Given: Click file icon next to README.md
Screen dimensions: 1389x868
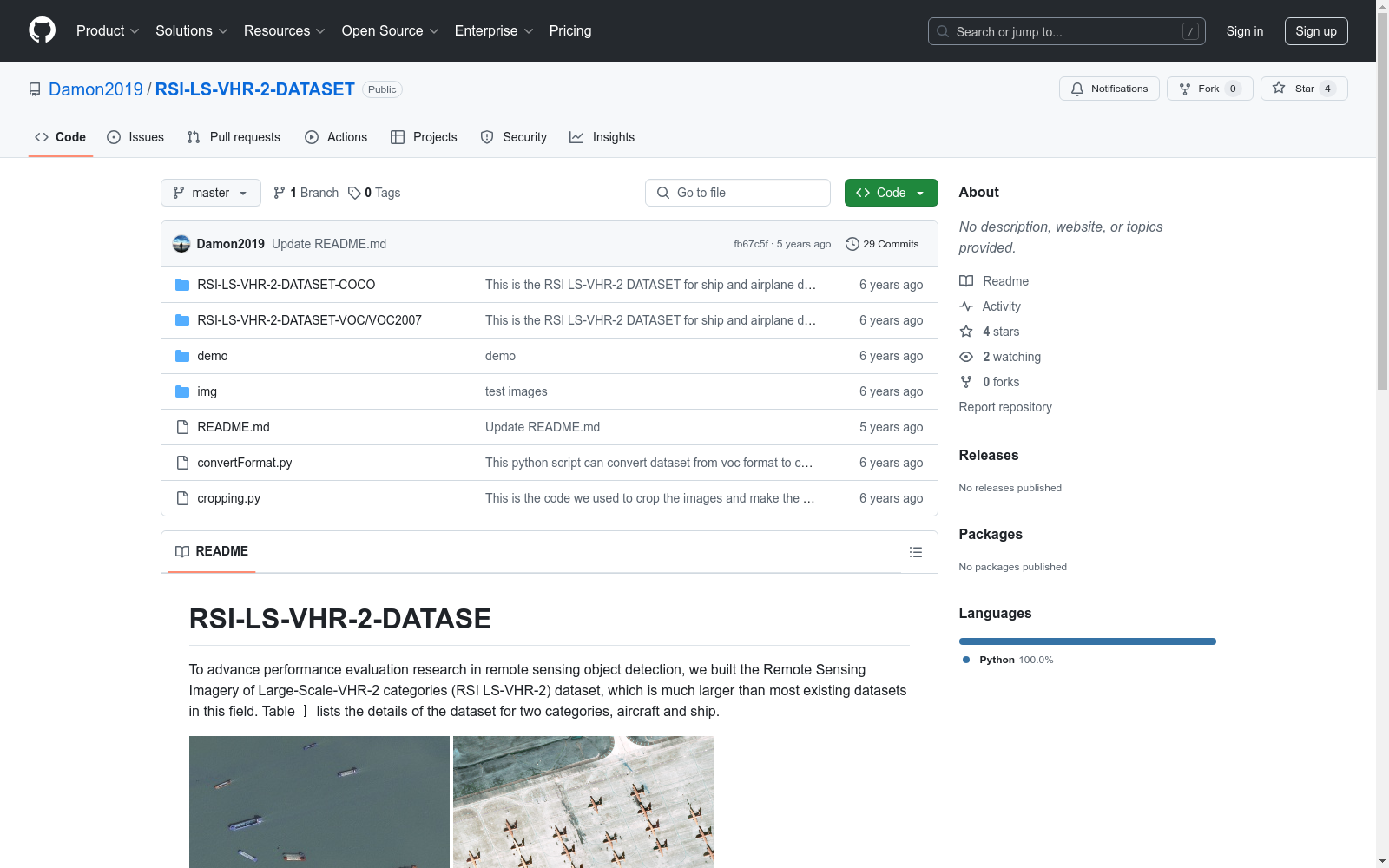Looking at the screenshot, I should (x=182, y=427).
